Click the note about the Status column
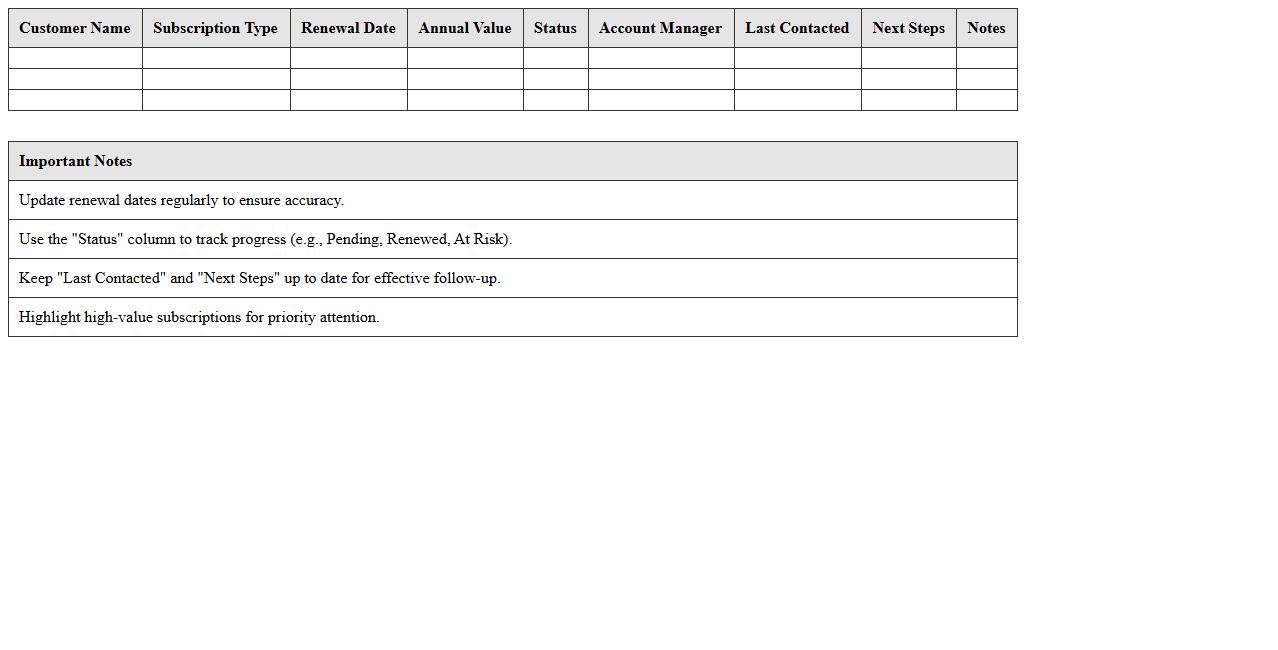This screenshot has width=1278, height=650. 265,239
